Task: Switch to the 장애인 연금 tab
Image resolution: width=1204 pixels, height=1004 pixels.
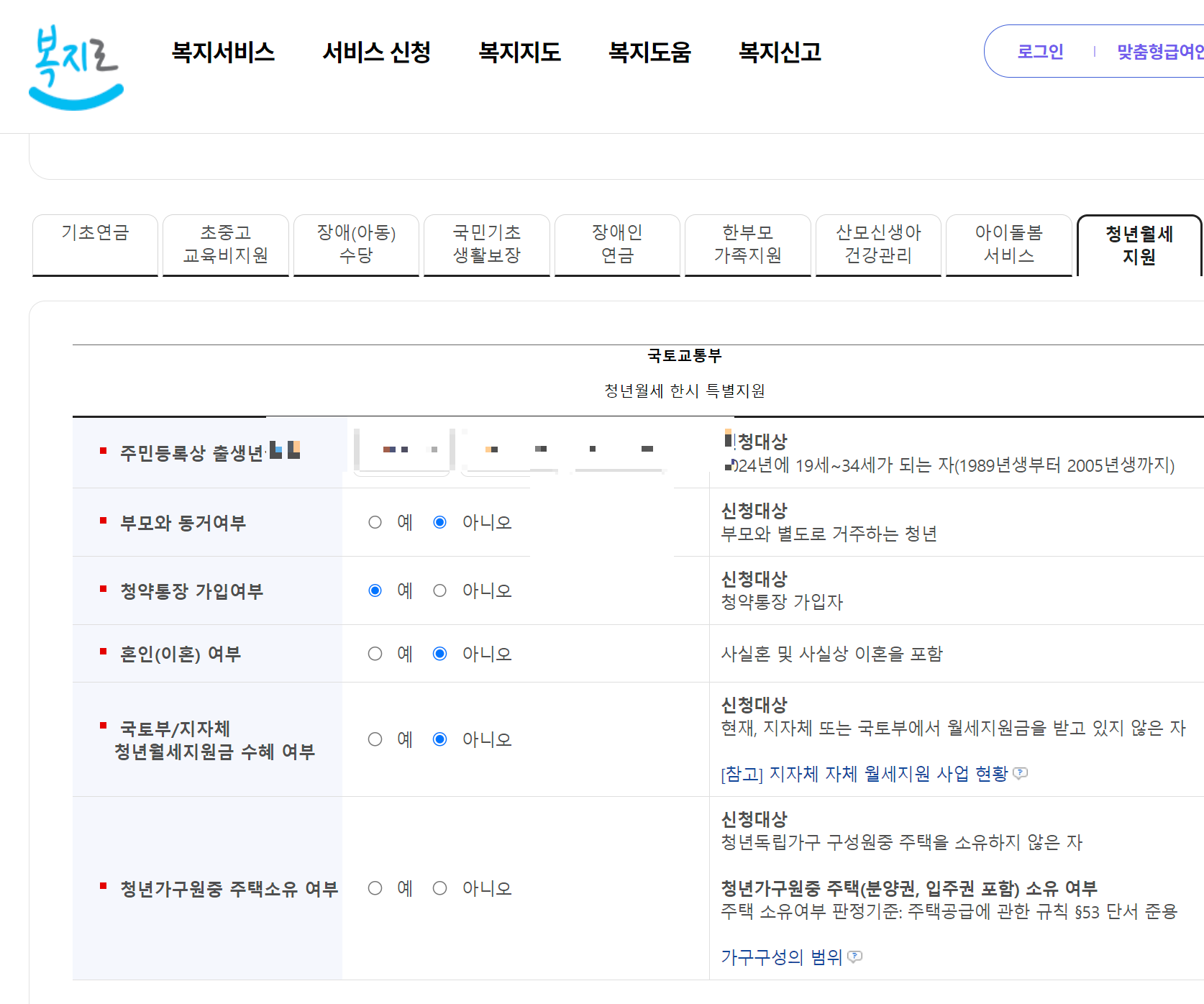Action: (617, 245)
